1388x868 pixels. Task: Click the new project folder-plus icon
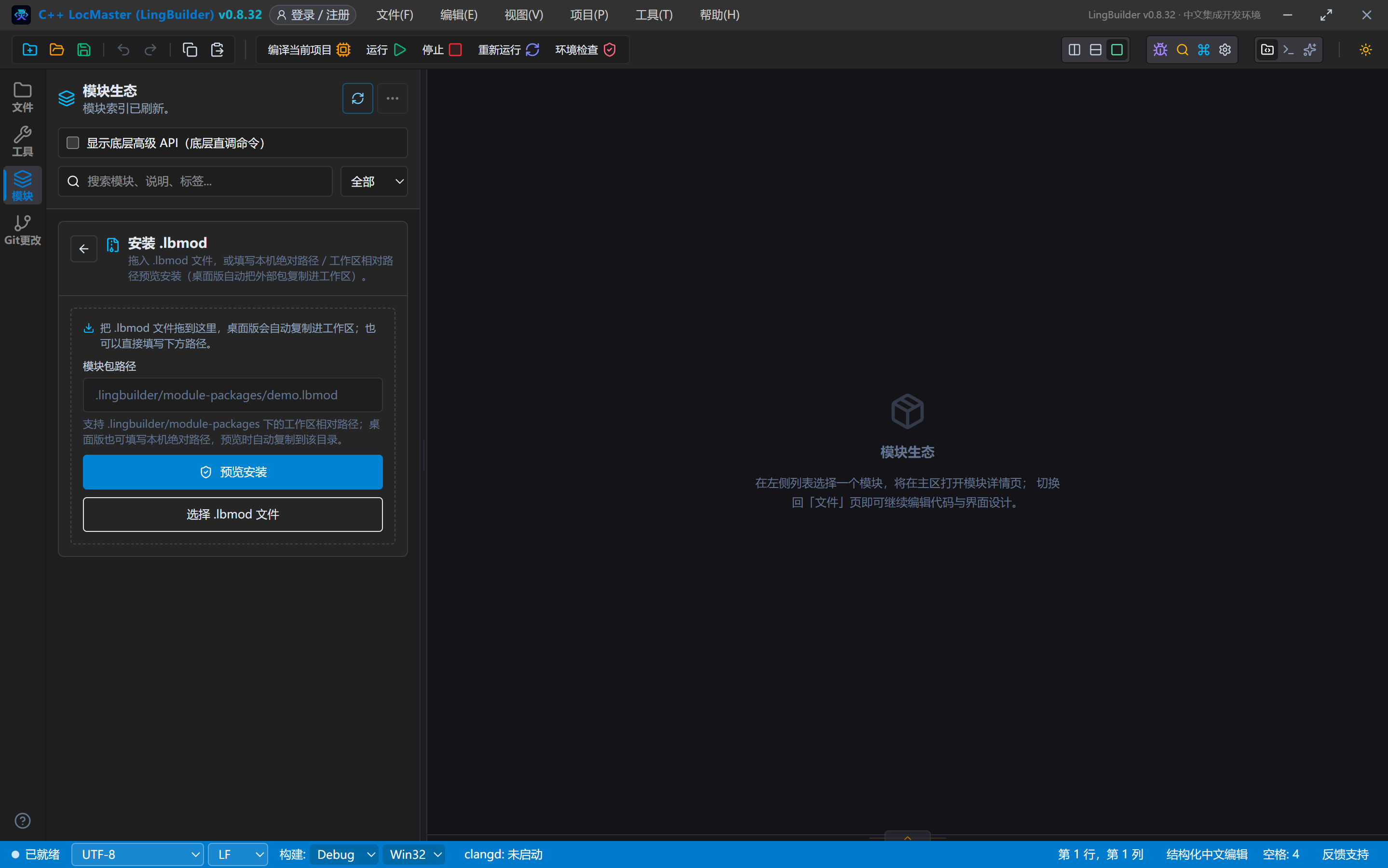click(x=30, y=50)
